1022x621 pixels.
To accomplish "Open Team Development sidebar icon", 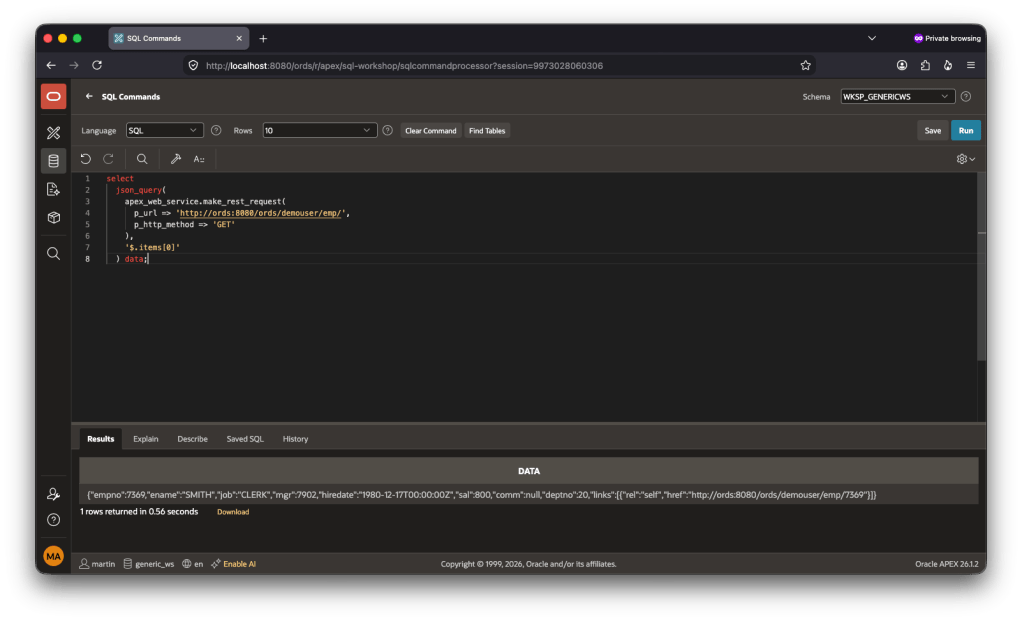I will pos(53,189).
